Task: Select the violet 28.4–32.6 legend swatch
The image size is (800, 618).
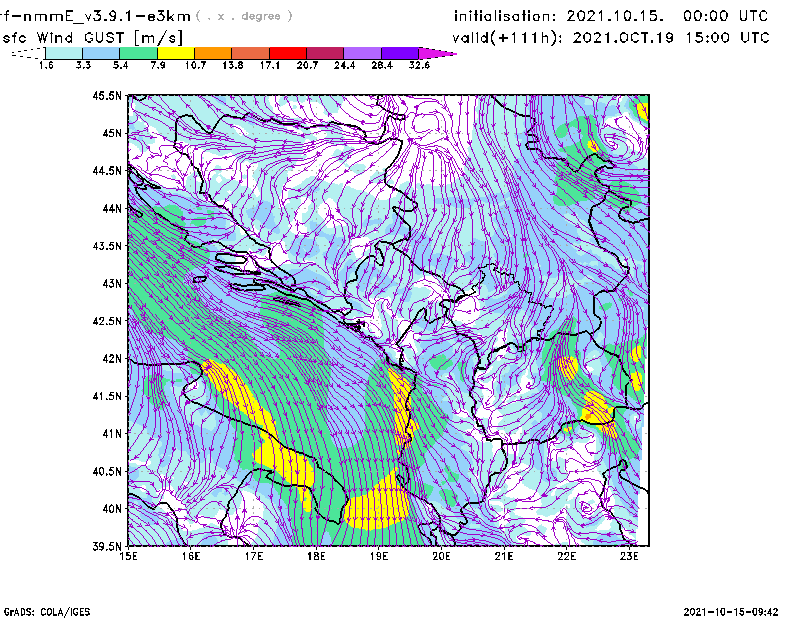Action: [x=400, y=53]
